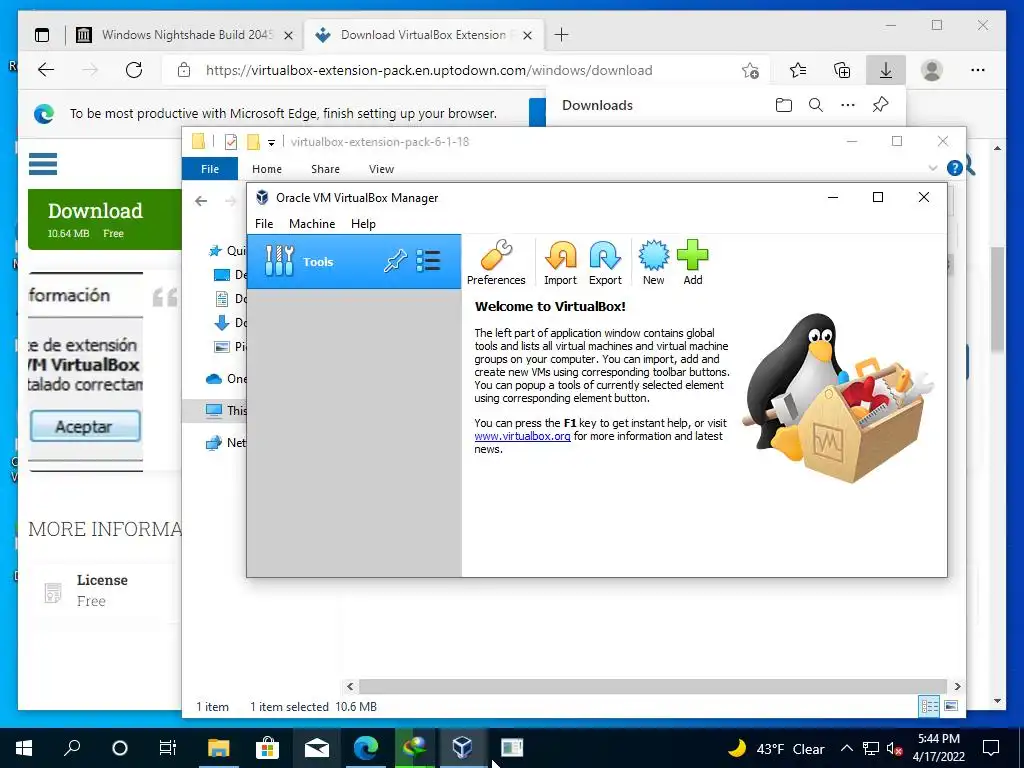Toggle the Edge Downloads toolbar button
The image size is (1024, 768).
coord(886,70)
